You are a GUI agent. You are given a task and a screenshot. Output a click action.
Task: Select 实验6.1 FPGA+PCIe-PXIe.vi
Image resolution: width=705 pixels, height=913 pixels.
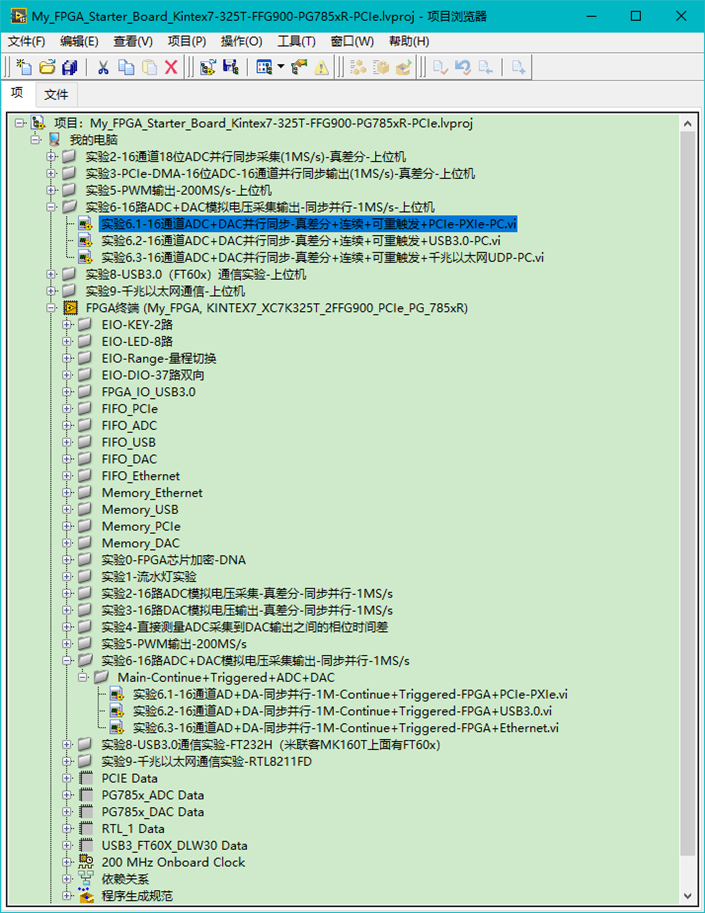350,694
